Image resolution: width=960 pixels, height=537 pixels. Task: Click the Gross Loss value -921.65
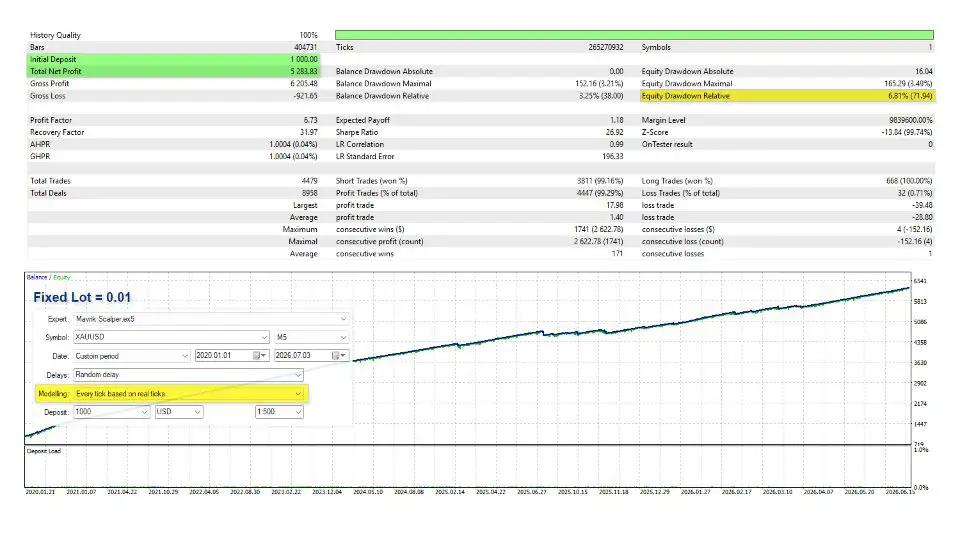pyautogui.click(x=304, y=96)
